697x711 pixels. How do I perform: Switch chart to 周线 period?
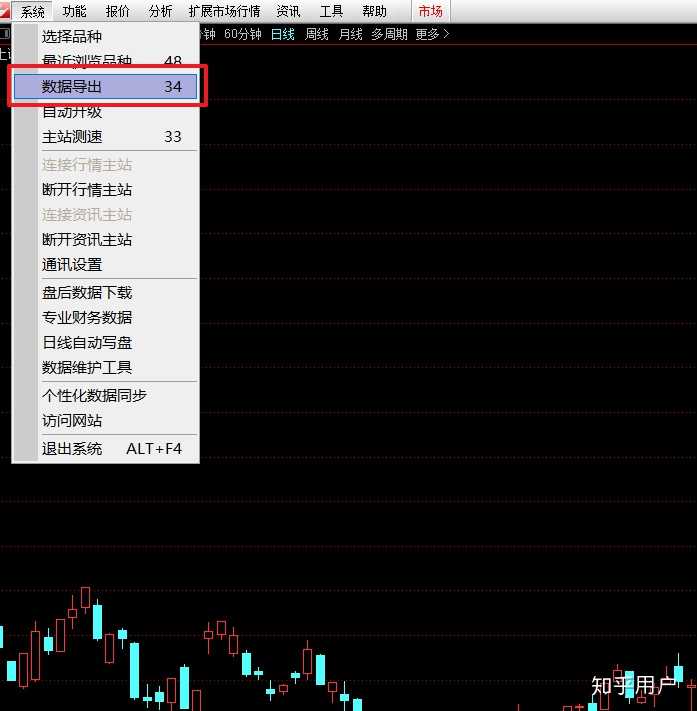(317, 34)
